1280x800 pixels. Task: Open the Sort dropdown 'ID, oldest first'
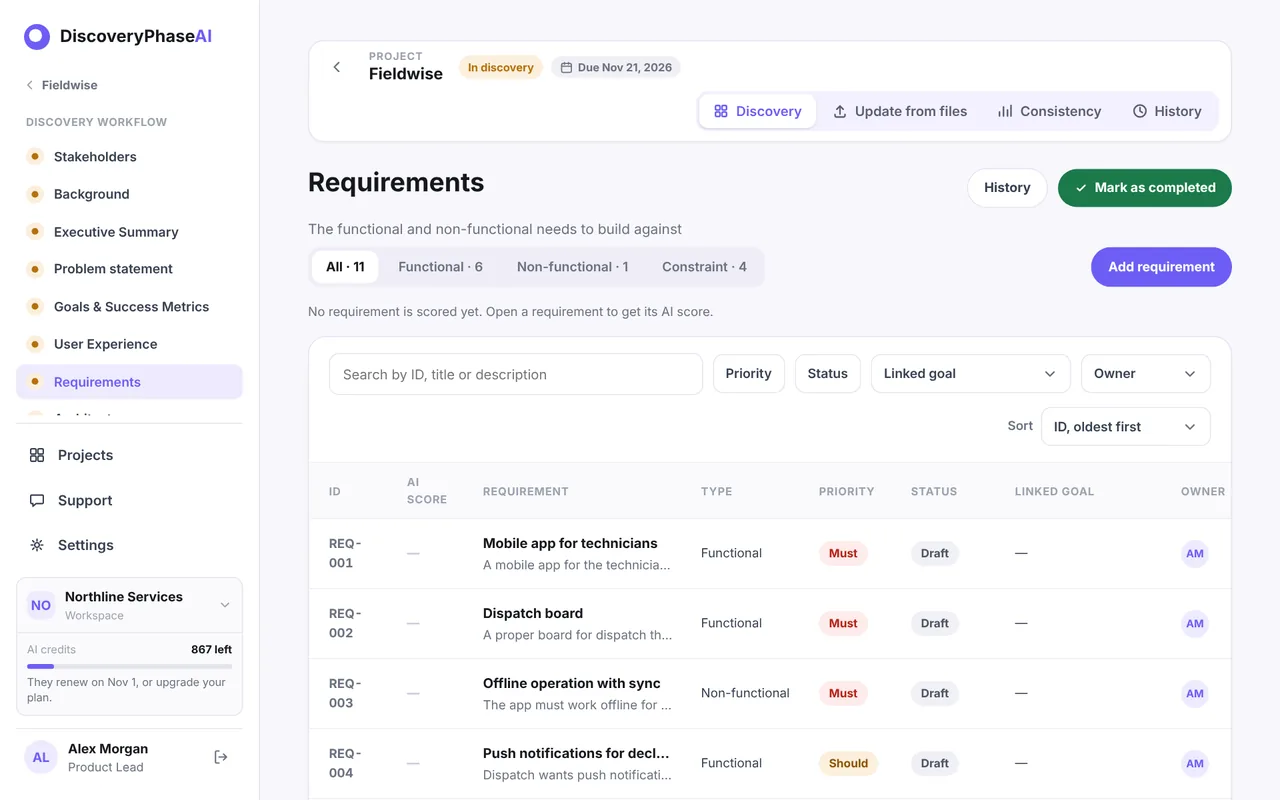tap(1126, 427)
